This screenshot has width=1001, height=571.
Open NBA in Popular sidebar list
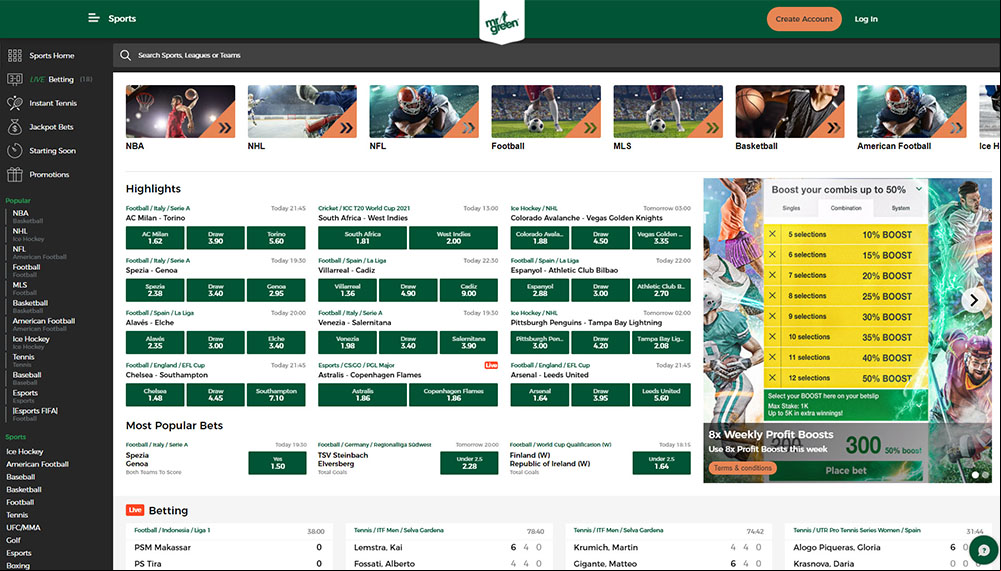[20, 213]
